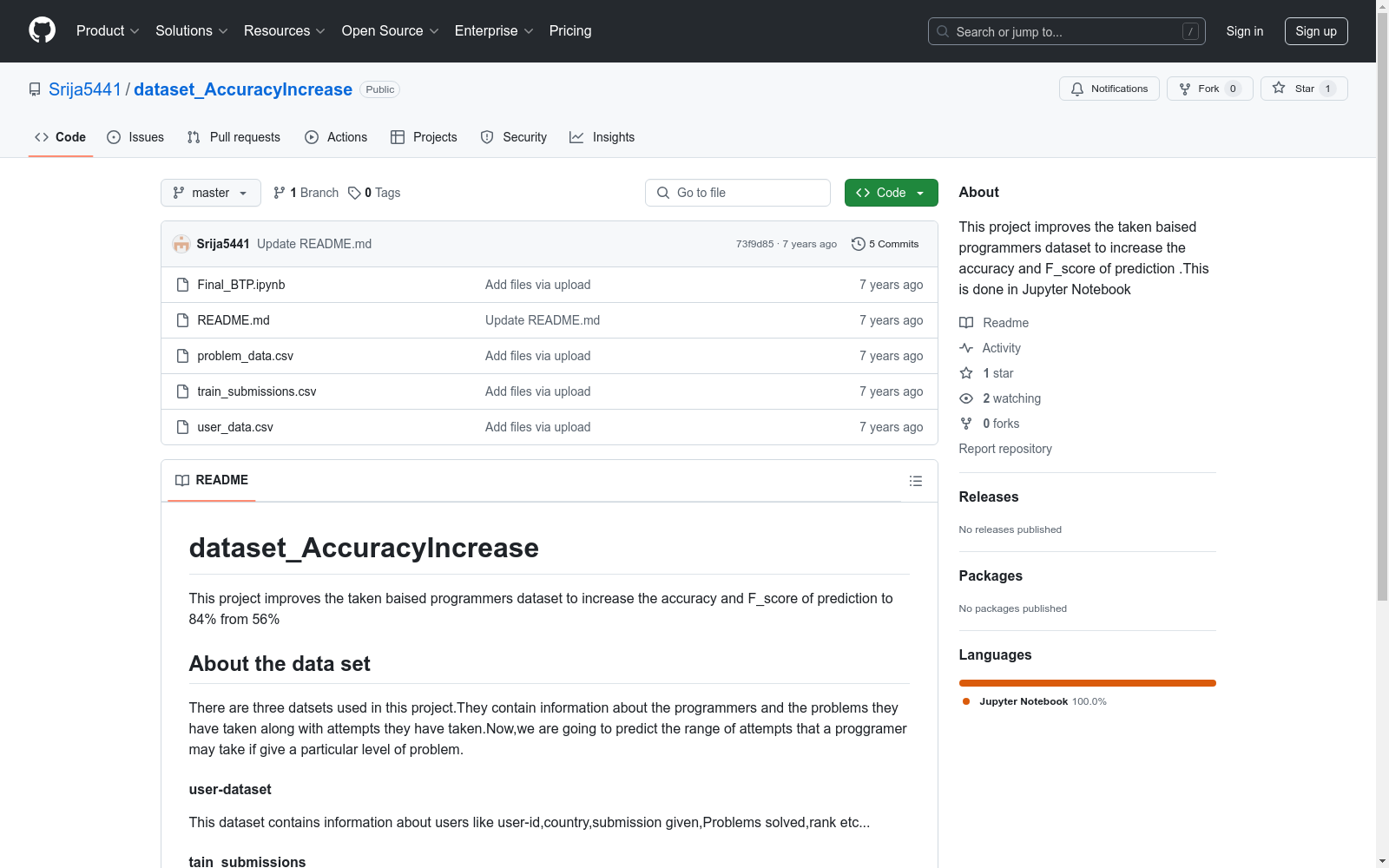Open the GitHub homepage logo
This screenshot has width=1389, height=868.
click(x=42, y=30)
